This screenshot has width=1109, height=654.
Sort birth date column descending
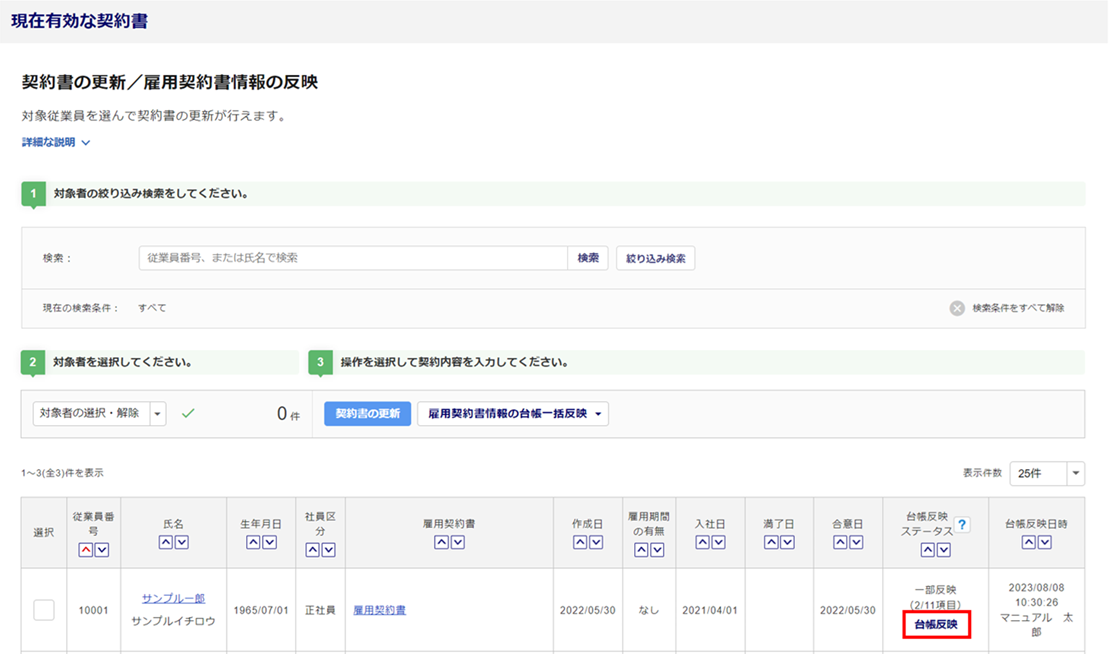[270, 542]
